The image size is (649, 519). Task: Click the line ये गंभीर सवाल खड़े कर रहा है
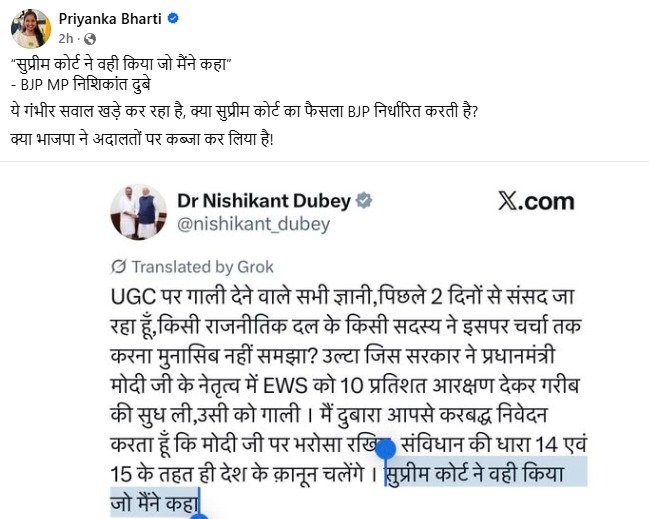(x=244, y=112)
